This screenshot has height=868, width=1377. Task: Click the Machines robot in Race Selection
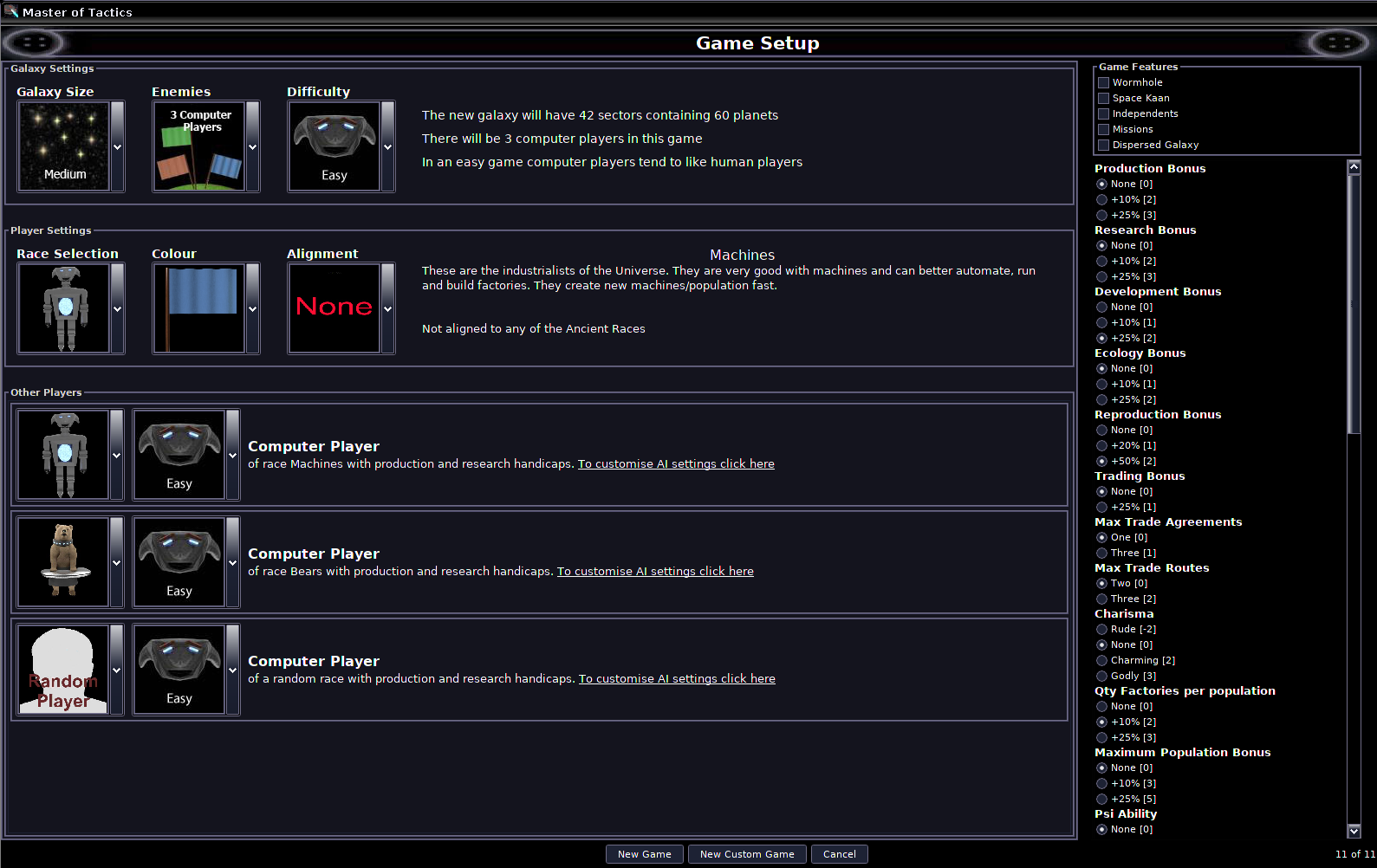click(x=64, y=308)
